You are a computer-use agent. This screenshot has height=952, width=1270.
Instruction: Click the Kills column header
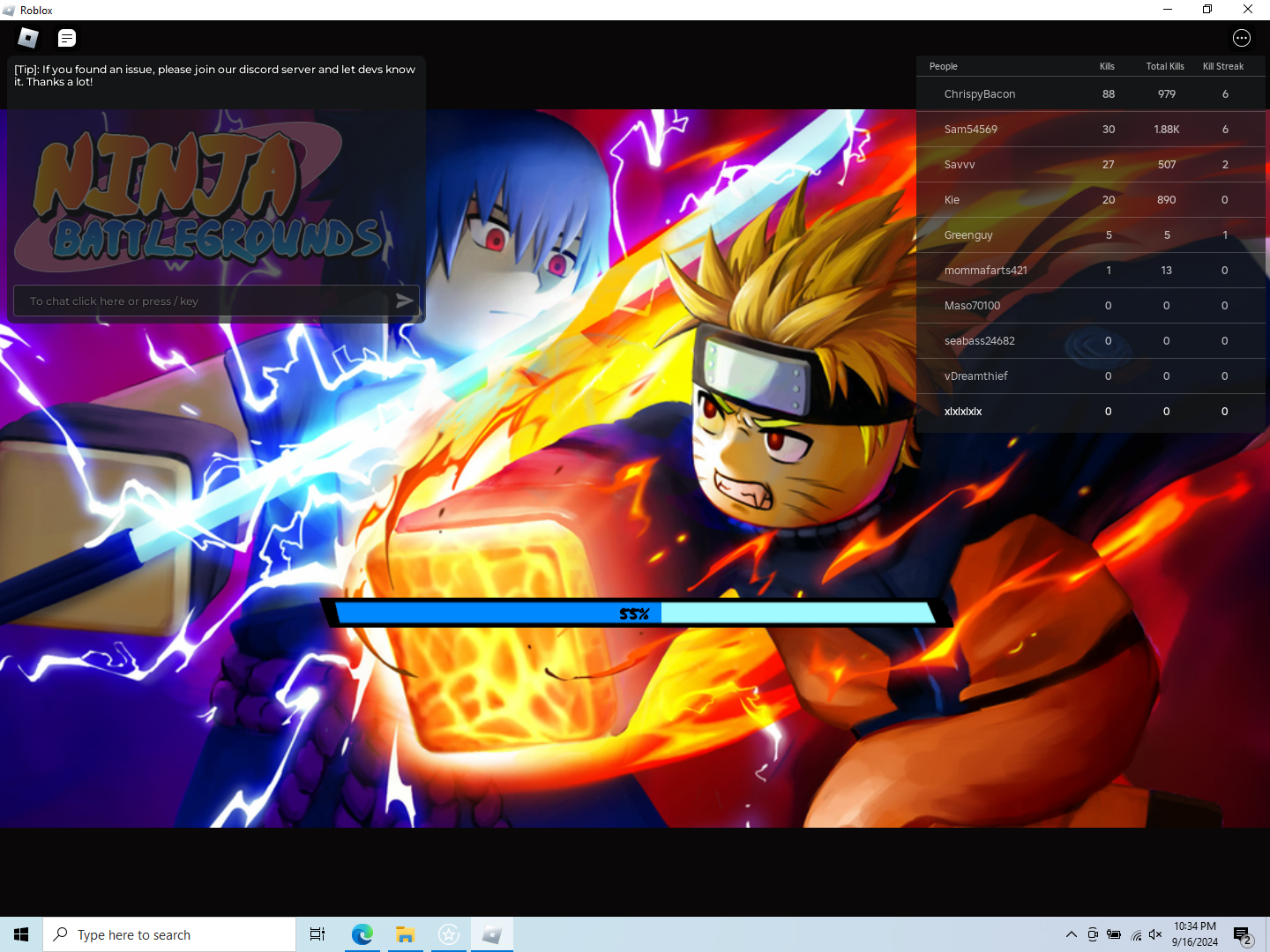(1107, 66)
